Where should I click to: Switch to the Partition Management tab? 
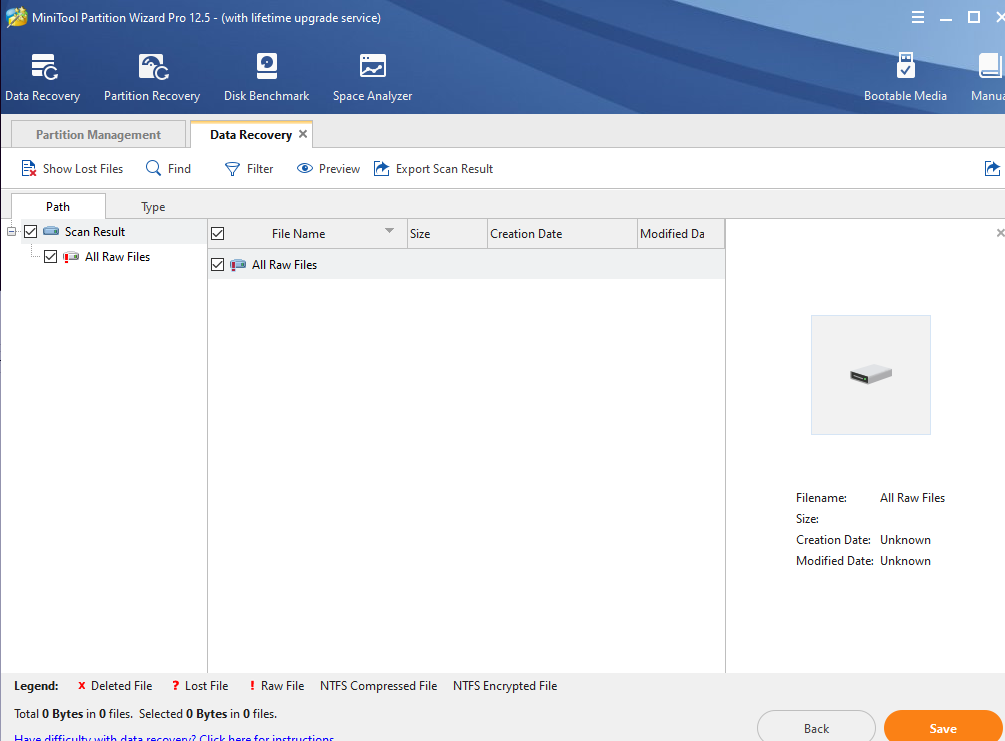click(x=98, y=135)
